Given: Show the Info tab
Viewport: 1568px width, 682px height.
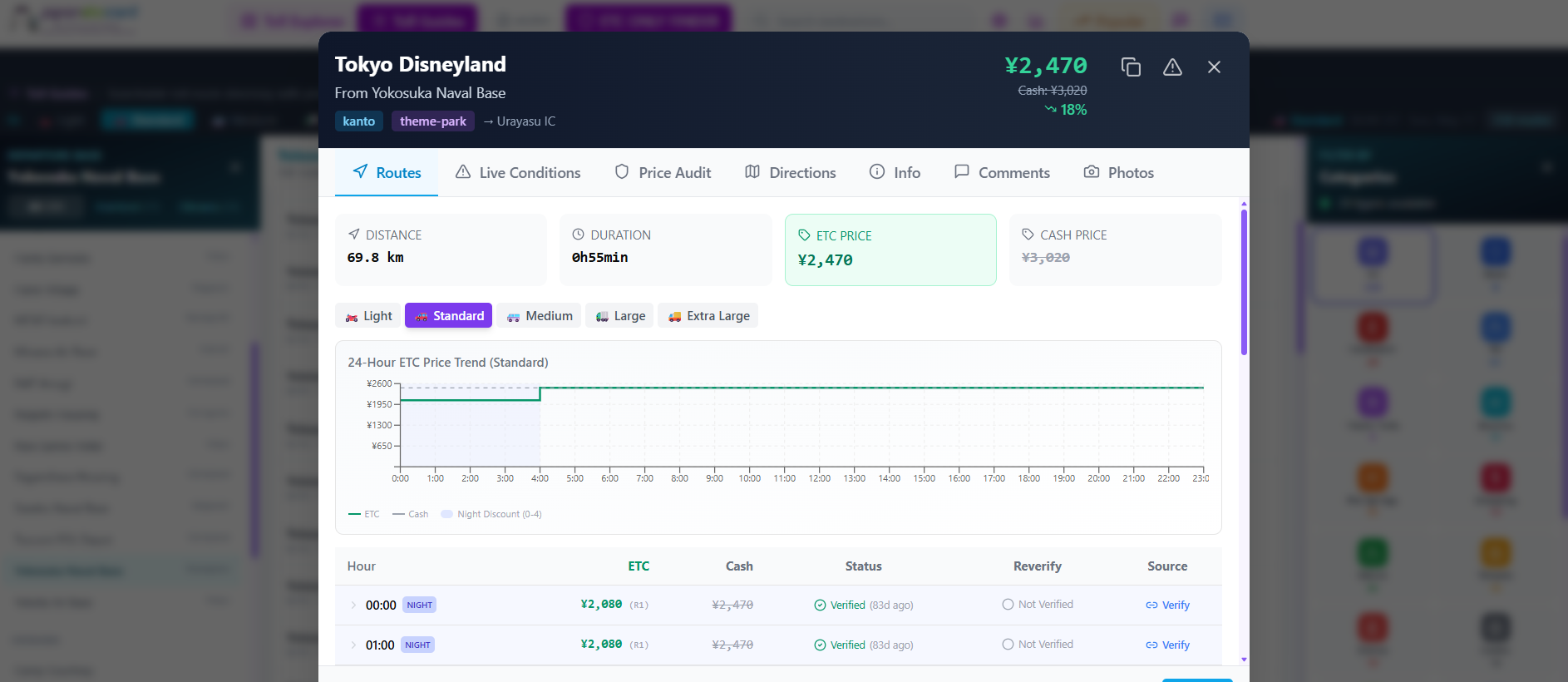Looking at the screenshot, I should 895,172.
